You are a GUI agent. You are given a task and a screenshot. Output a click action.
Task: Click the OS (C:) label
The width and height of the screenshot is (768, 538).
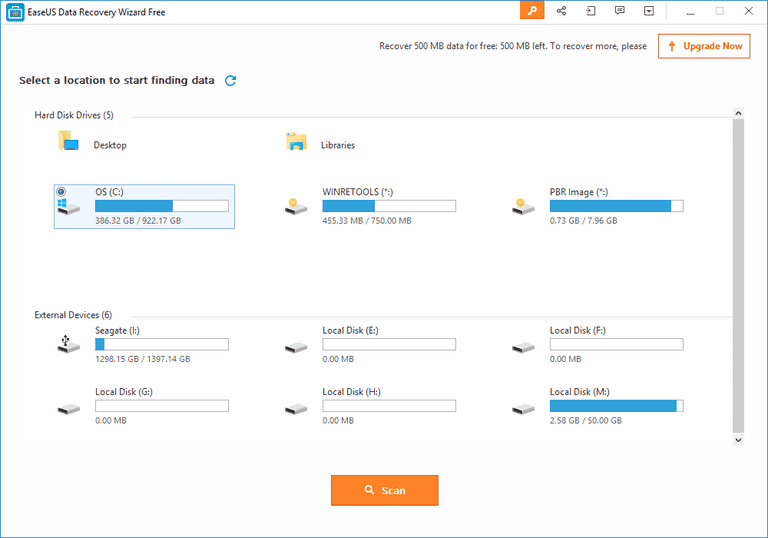coord(109,192)
